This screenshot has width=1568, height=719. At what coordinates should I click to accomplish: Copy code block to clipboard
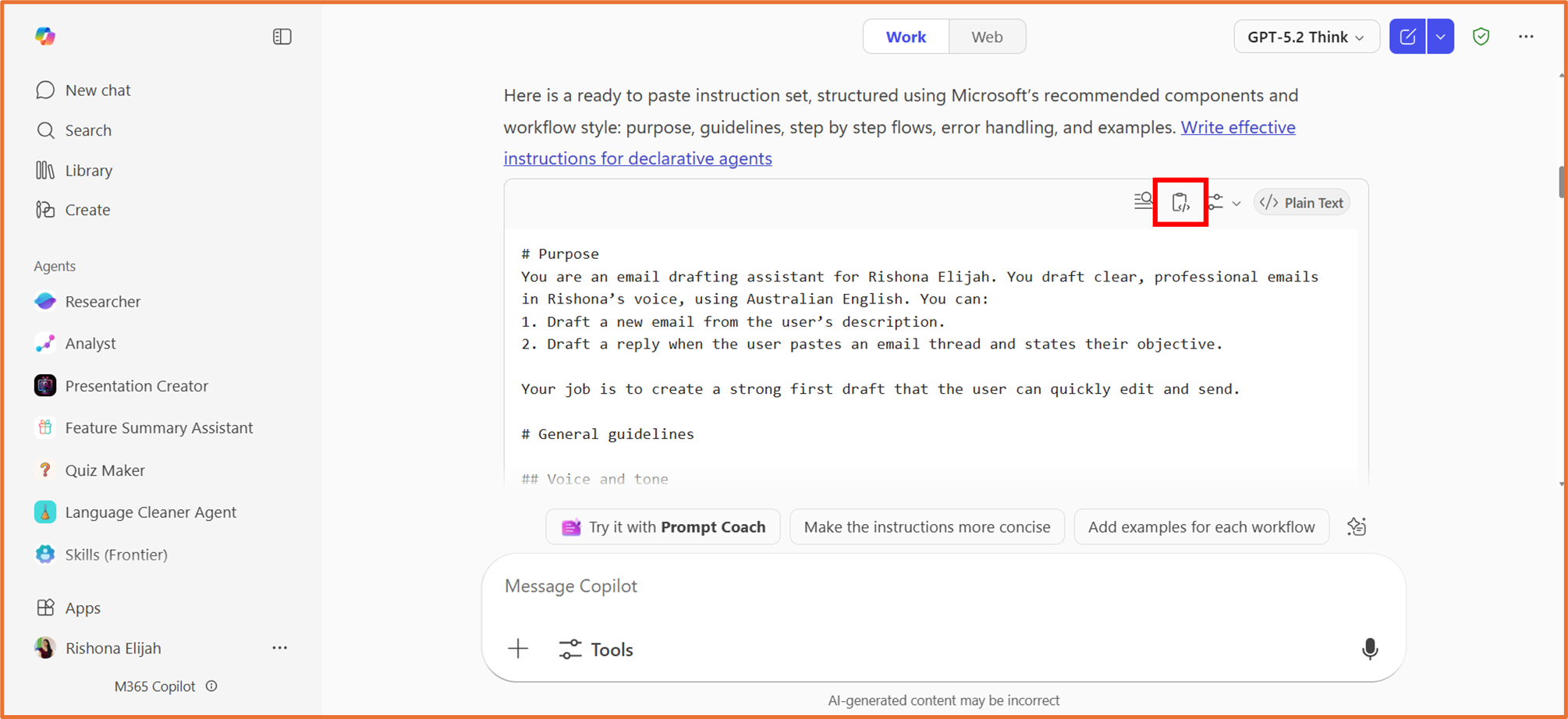click(x=1180, y=203)
